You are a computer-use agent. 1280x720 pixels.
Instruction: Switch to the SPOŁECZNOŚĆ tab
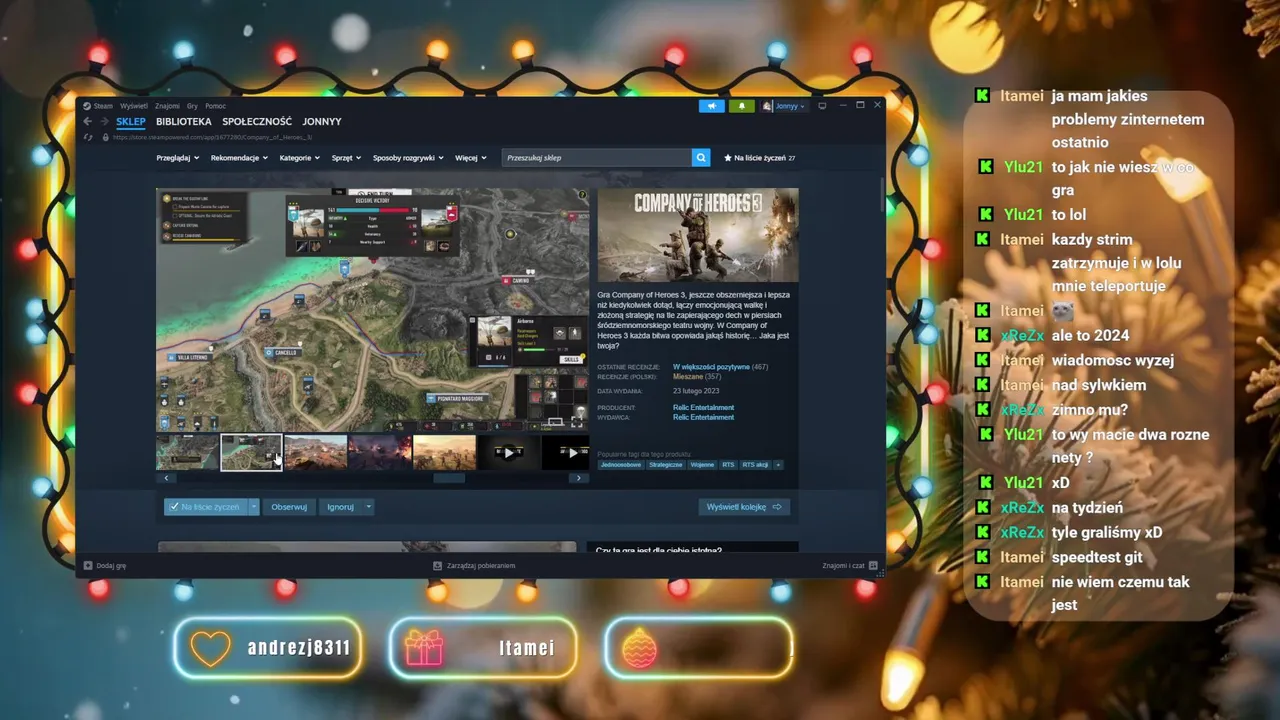click(257, 121)
